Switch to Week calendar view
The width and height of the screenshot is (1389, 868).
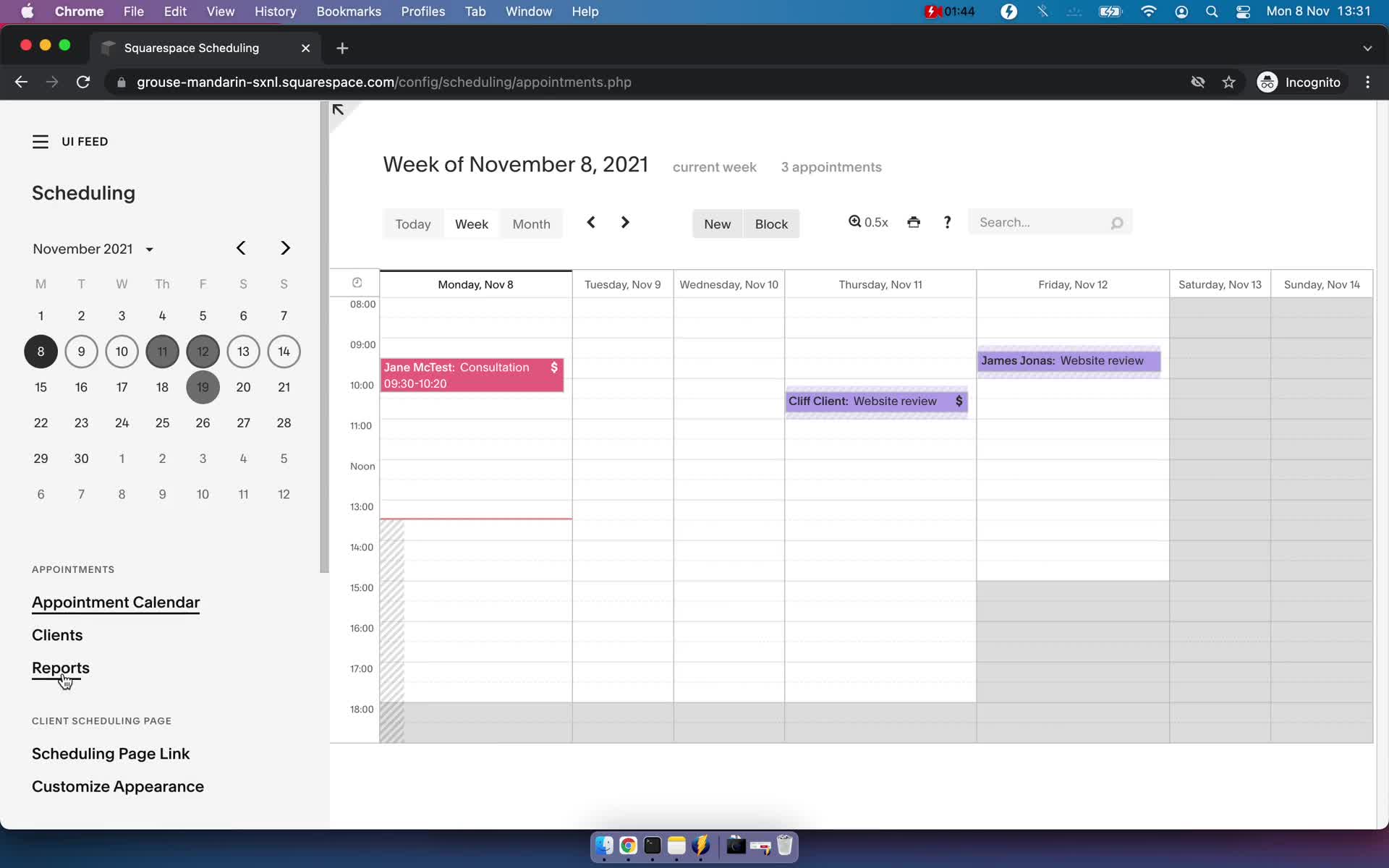click(x=471, y=223)
